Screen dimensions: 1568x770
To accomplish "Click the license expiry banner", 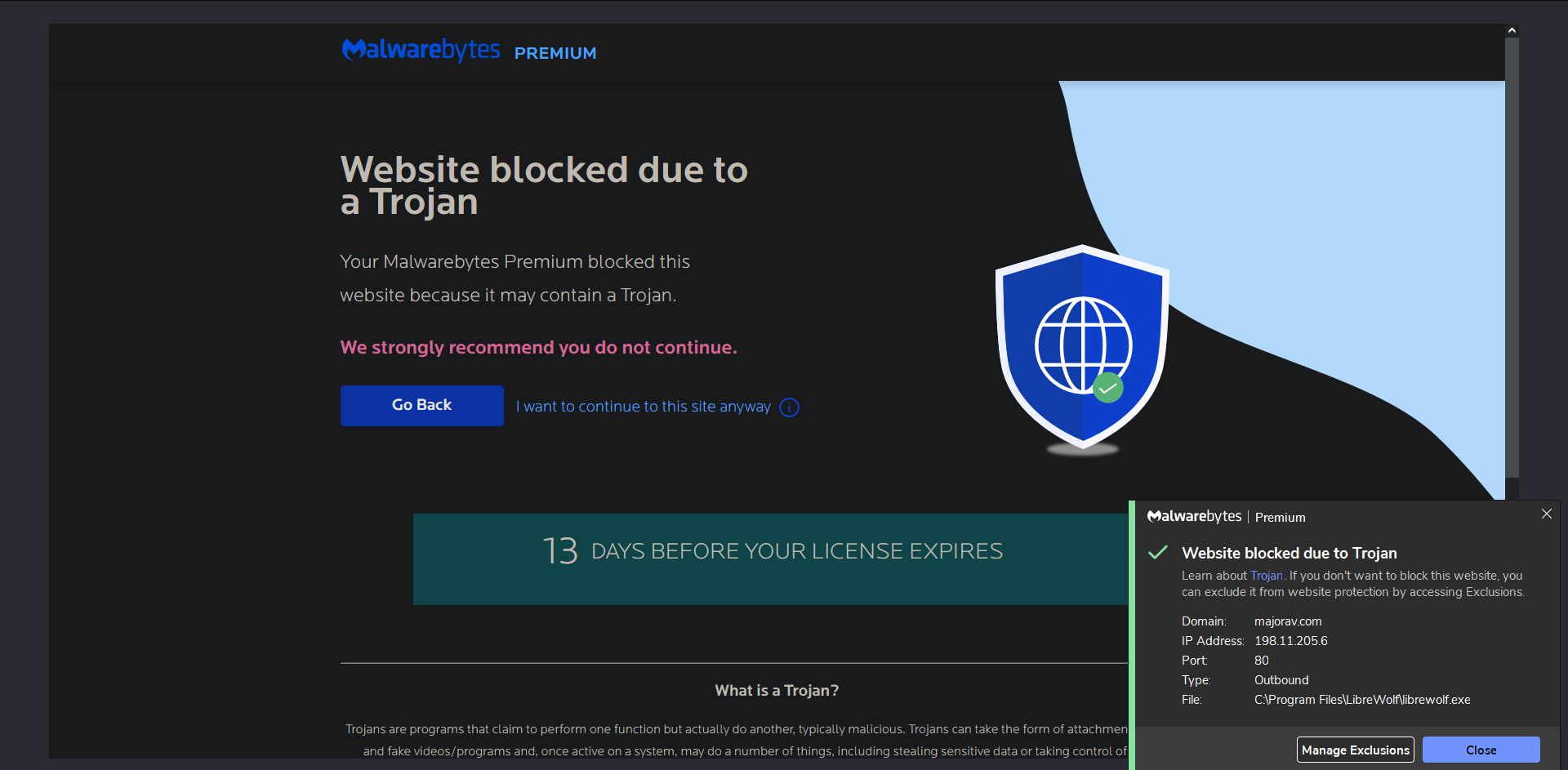I will tap(770, 559).
